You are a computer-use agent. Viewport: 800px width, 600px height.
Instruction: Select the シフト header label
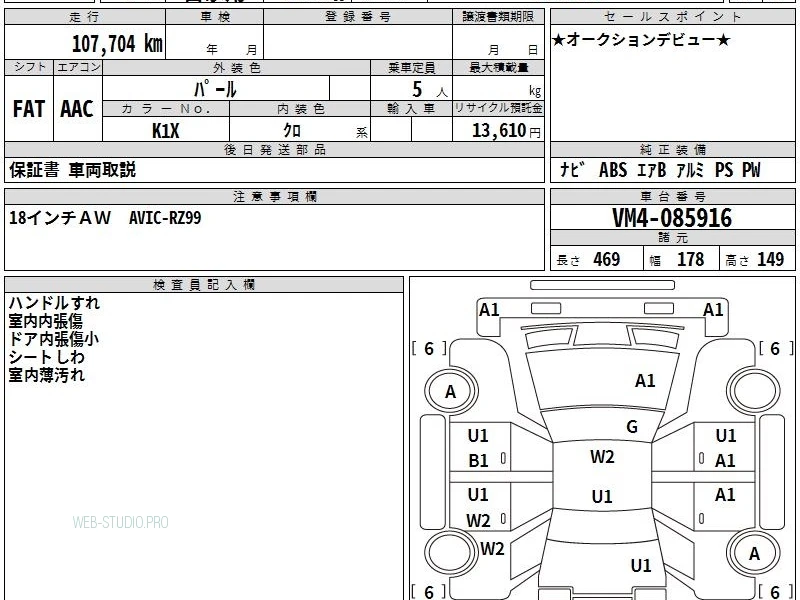[x=29, y=67]
